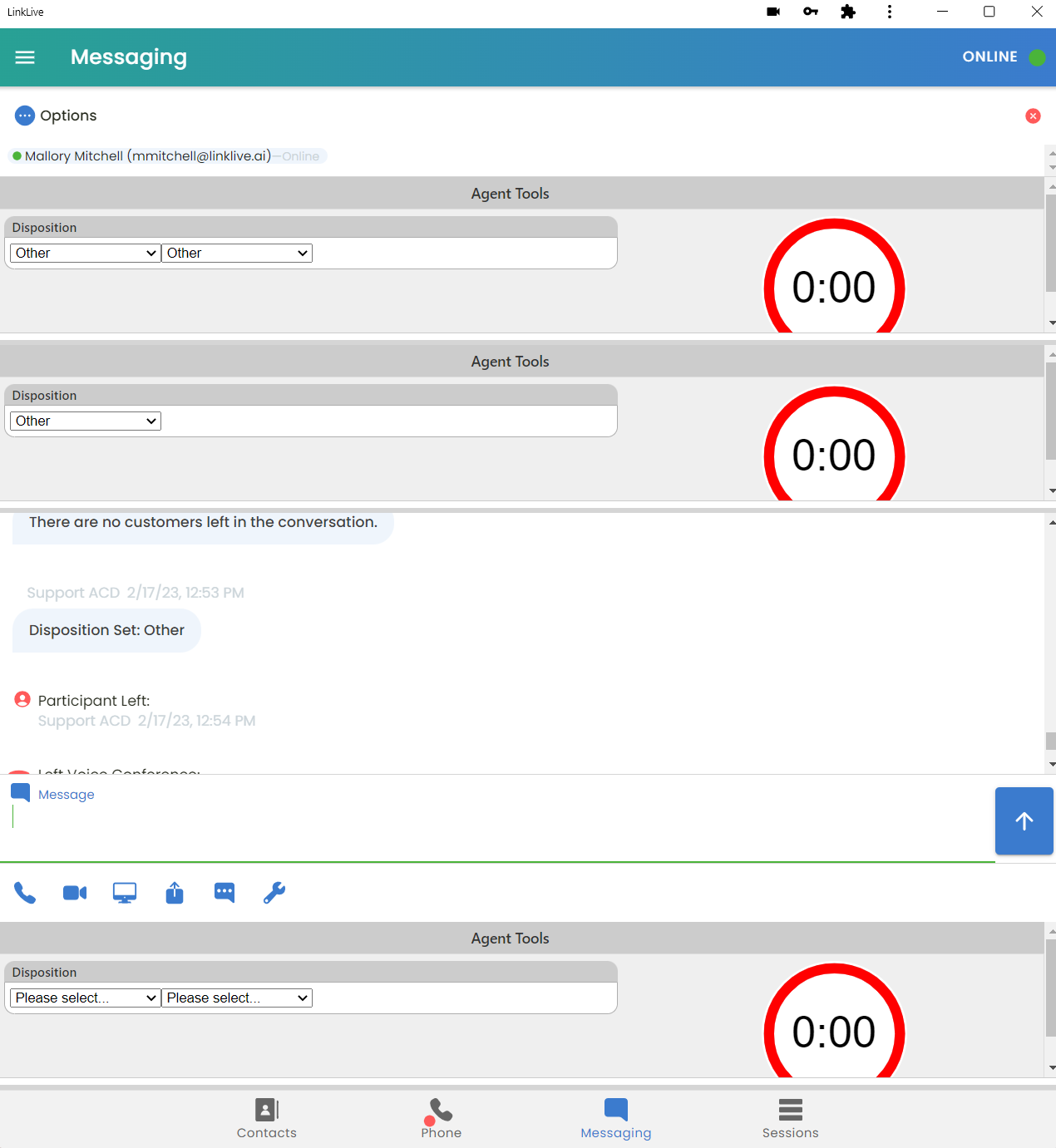Start a voice call with phone icon
This screenshot has width=1056, height=1148.
point(25,893)
